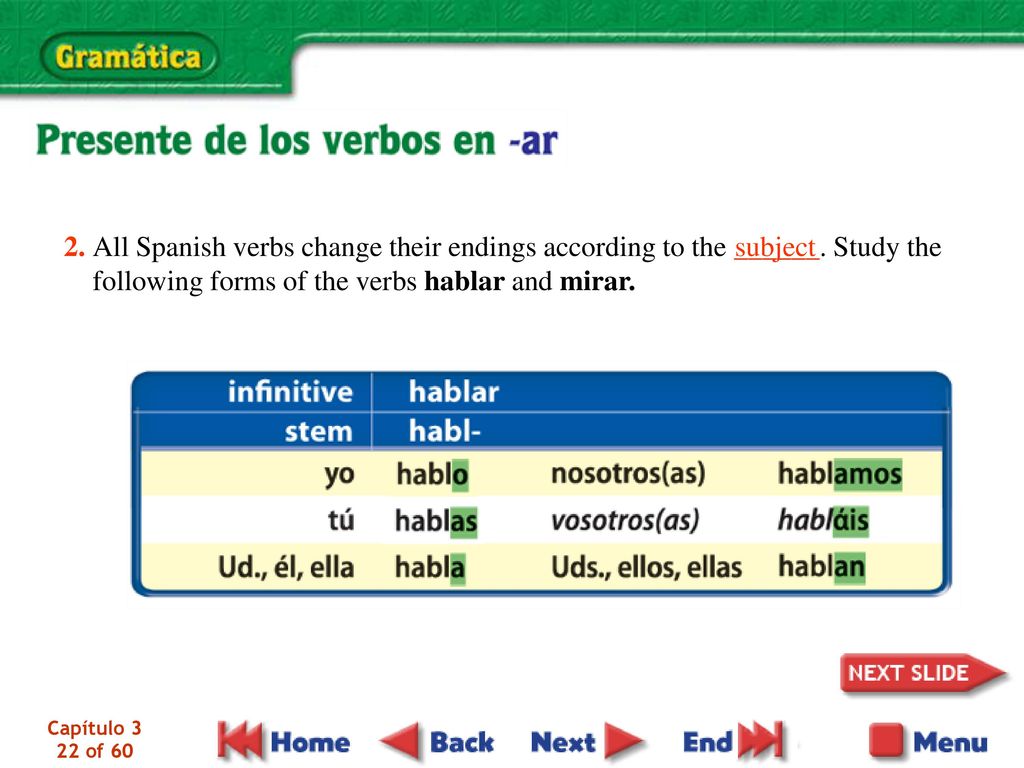Click the red Menu square icon

[x=888, y=741]
